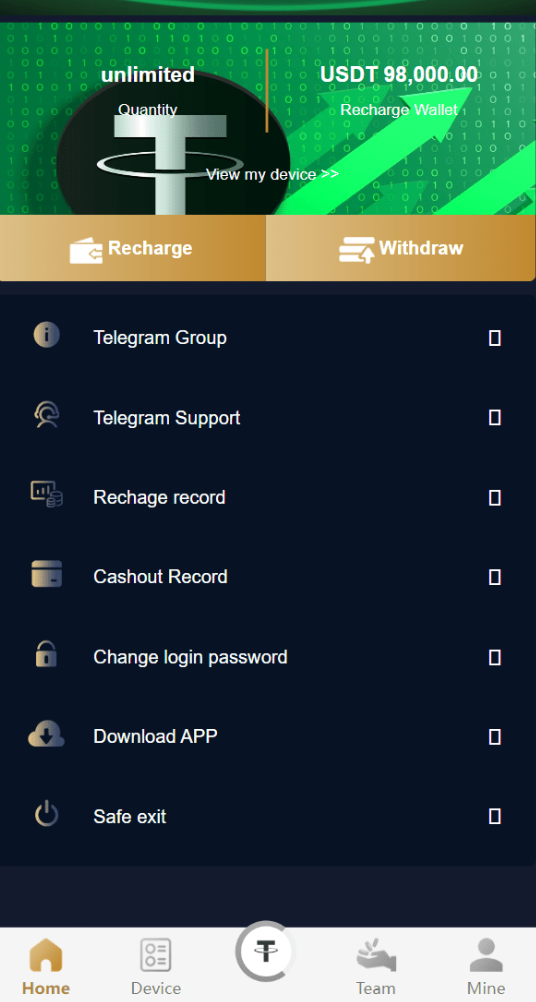This screenshot has height=1002, width=536.
Task: Expand arrow beside Safe exit
Action: coord(494,816)
